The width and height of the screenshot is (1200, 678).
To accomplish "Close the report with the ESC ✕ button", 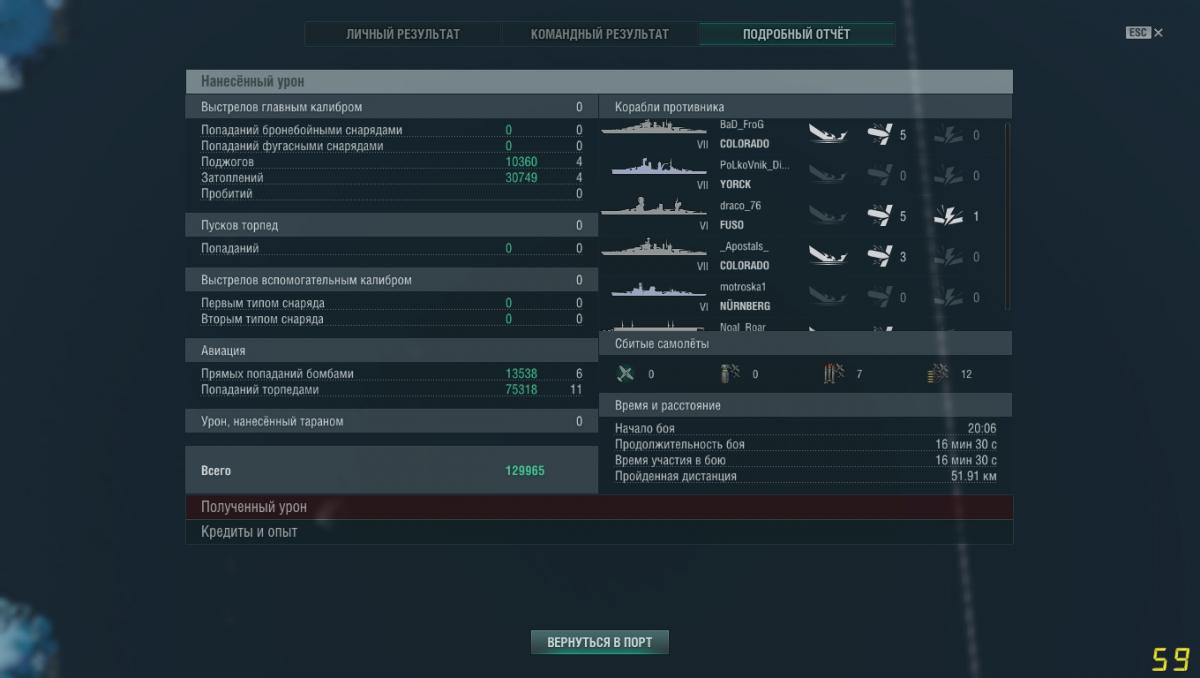I will click(1144, 33).
